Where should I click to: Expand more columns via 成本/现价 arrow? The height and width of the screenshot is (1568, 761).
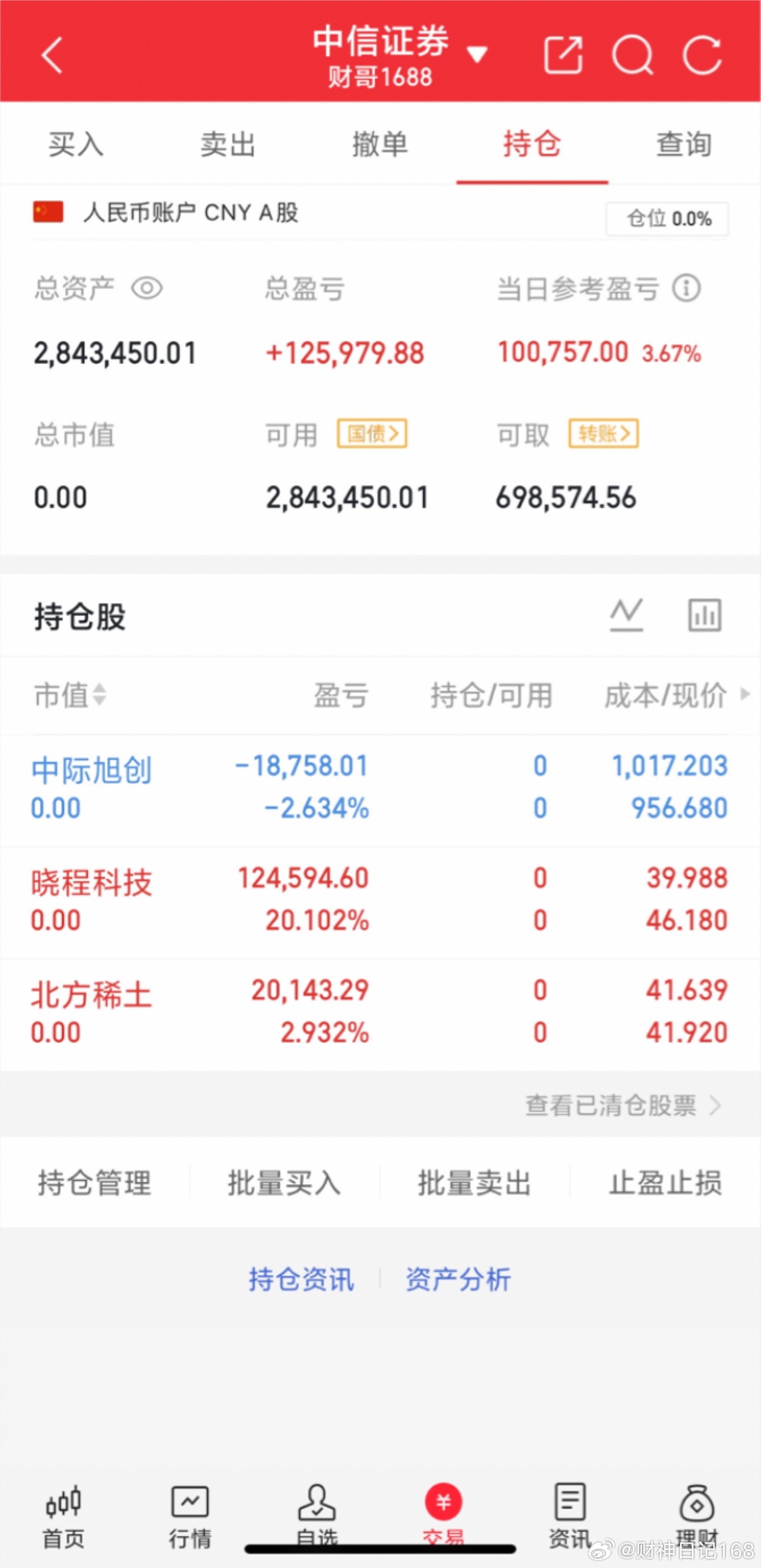(x=745, y=694)
